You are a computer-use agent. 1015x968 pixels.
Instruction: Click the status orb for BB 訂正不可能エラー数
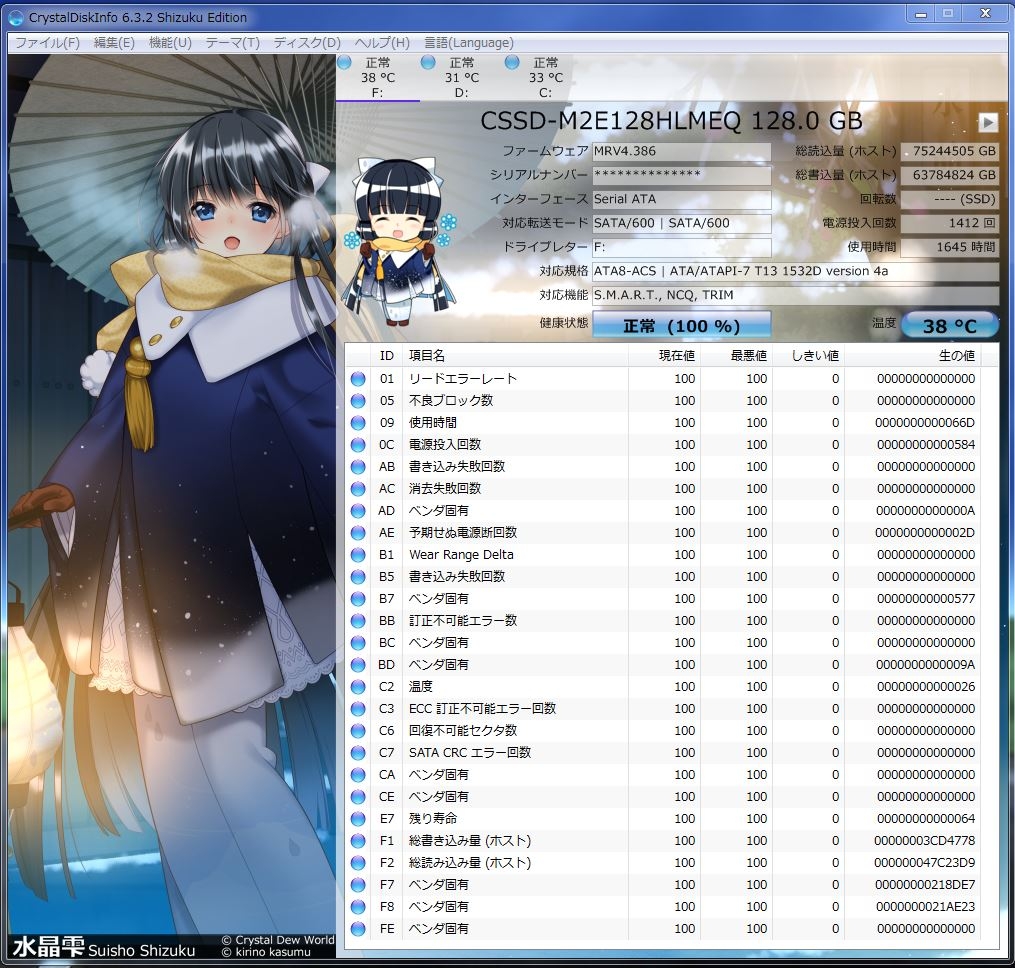(x=358, y=621)
